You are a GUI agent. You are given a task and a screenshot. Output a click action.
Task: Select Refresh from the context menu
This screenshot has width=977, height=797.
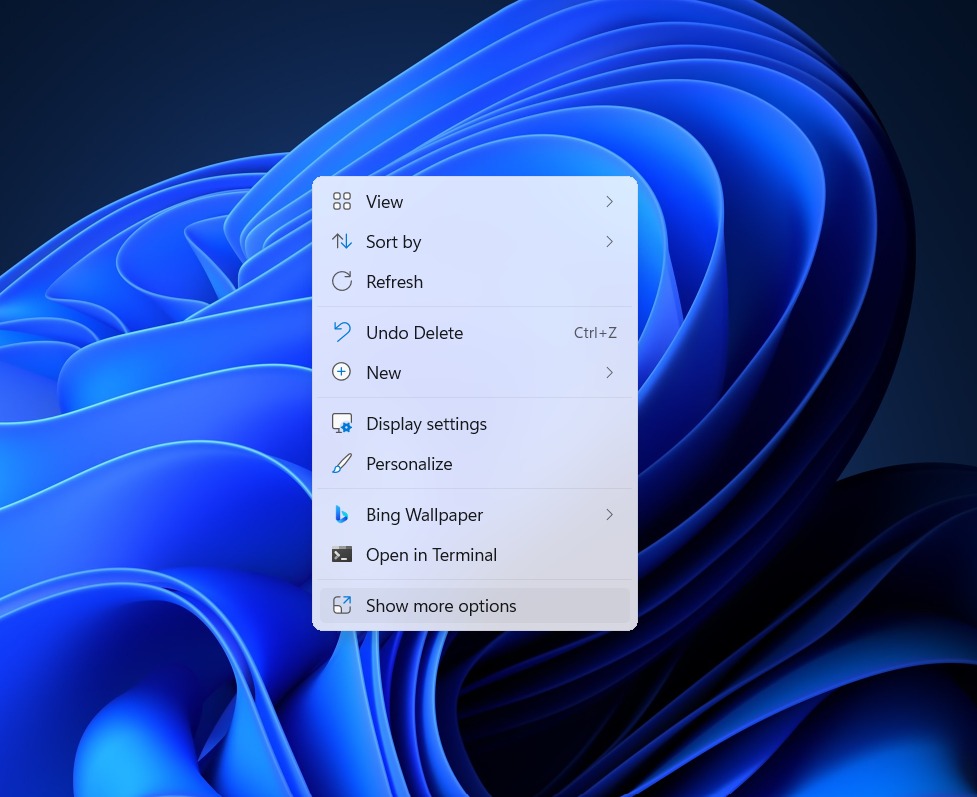(475, 281)
